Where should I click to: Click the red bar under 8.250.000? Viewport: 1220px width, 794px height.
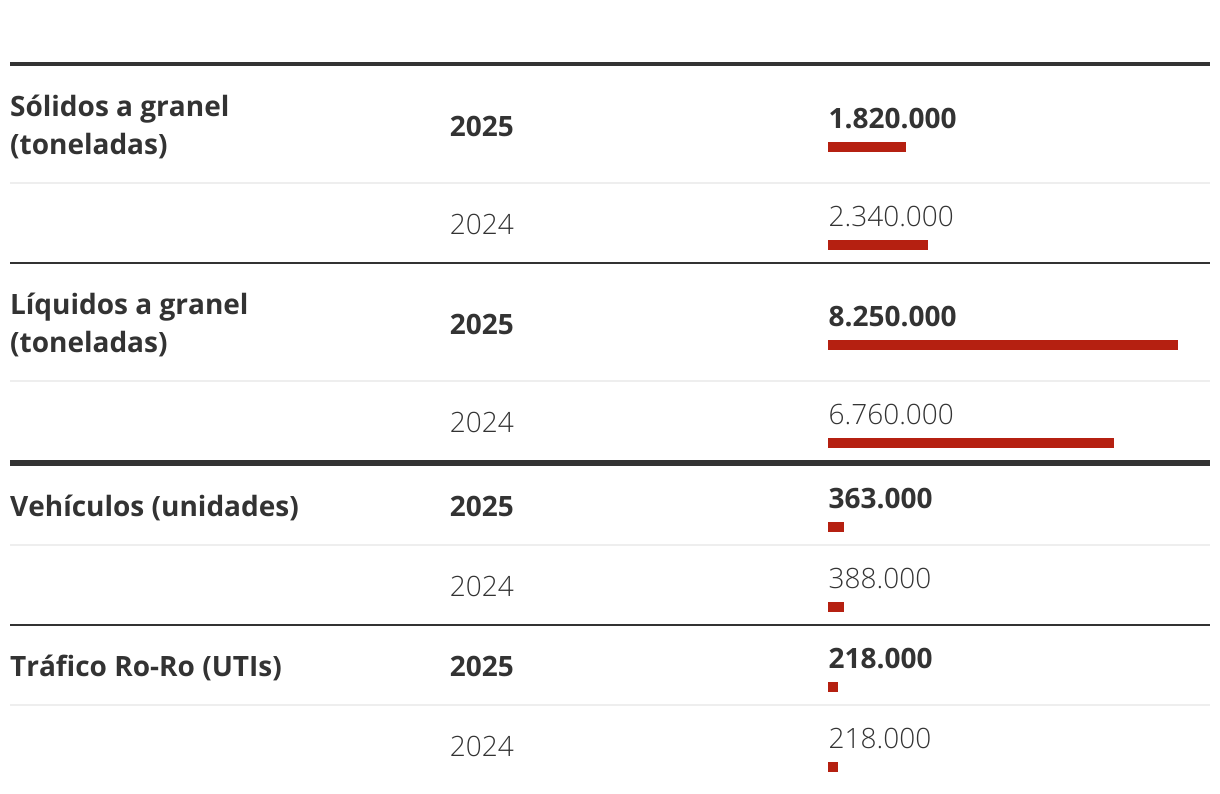click(1002, 345)
